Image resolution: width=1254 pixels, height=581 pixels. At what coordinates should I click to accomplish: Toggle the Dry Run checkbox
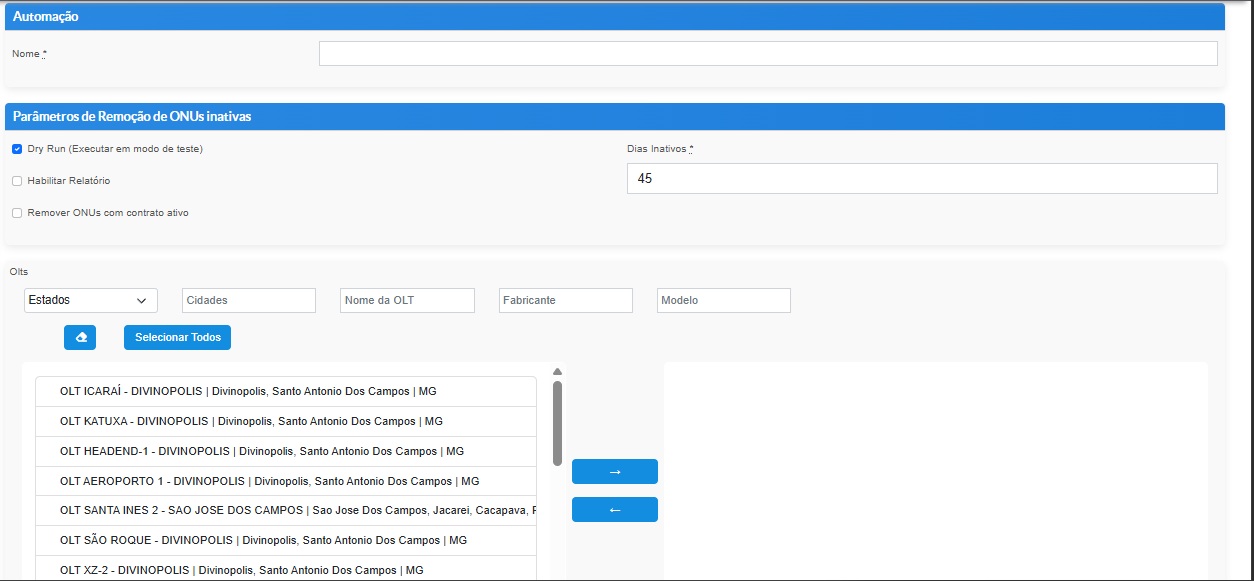pos(17,149)
